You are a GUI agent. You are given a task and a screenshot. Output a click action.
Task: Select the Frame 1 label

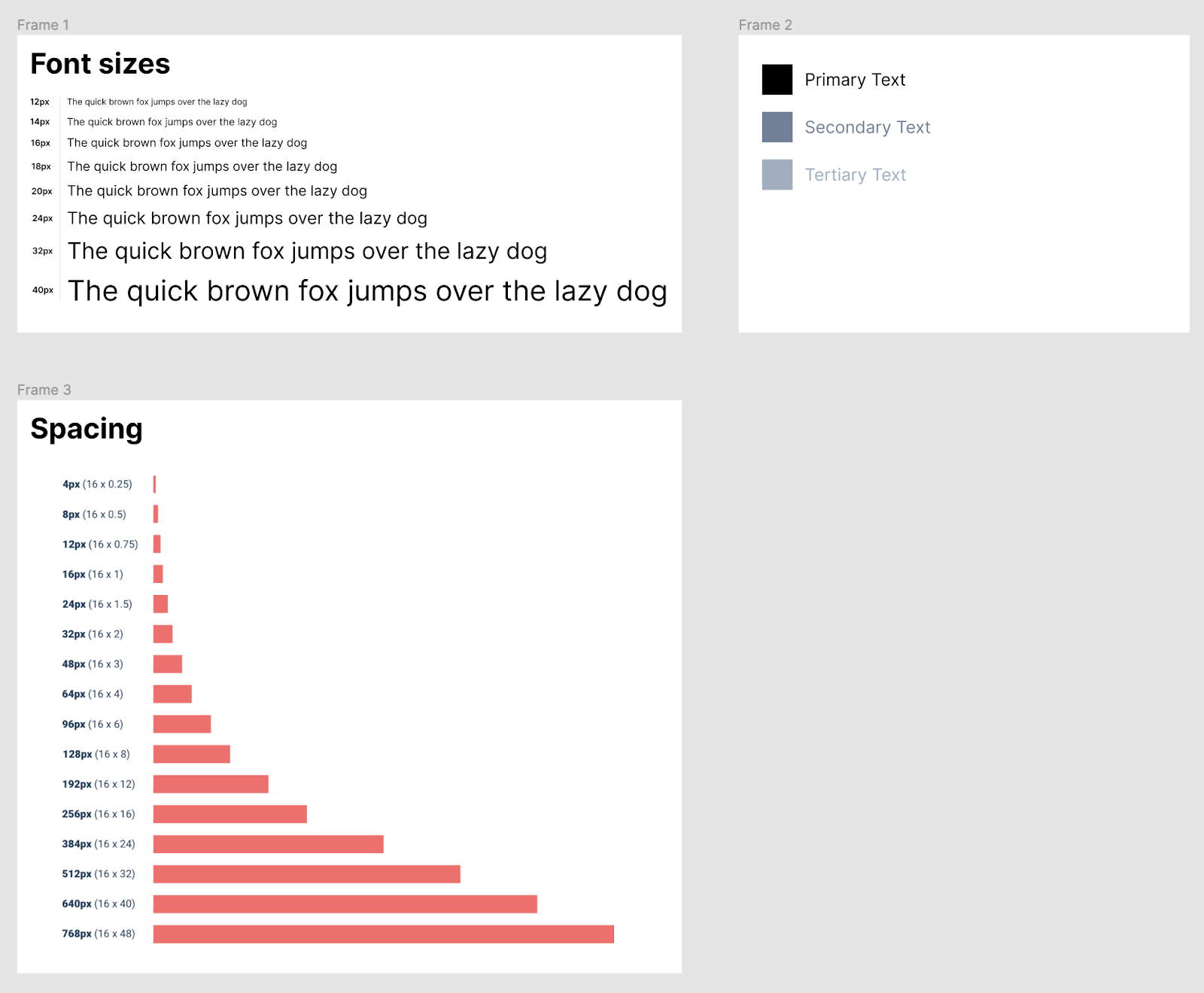(x=43, y=25)
